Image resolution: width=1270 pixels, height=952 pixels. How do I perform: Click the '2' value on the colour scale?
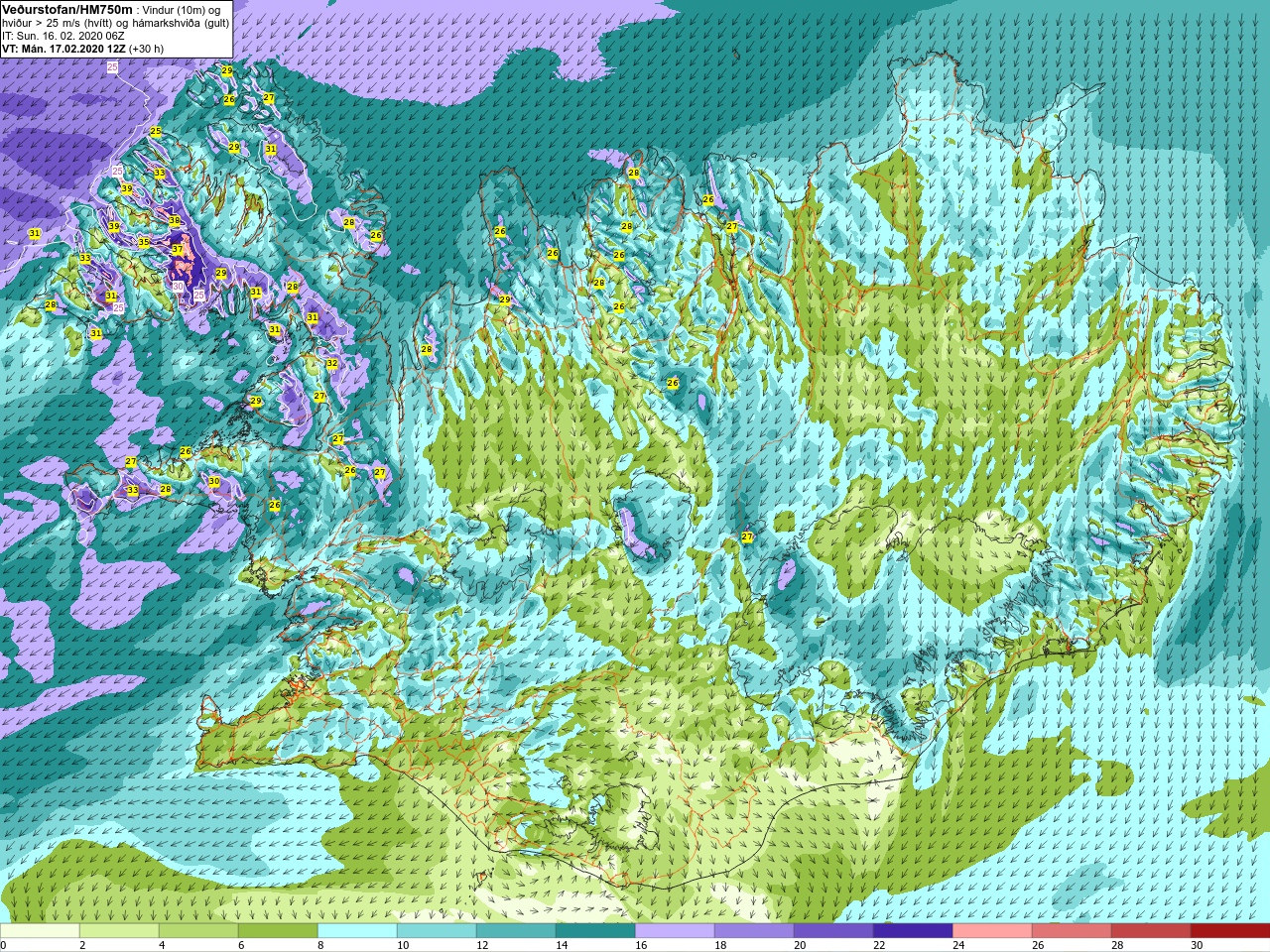[x=81, y=945]
